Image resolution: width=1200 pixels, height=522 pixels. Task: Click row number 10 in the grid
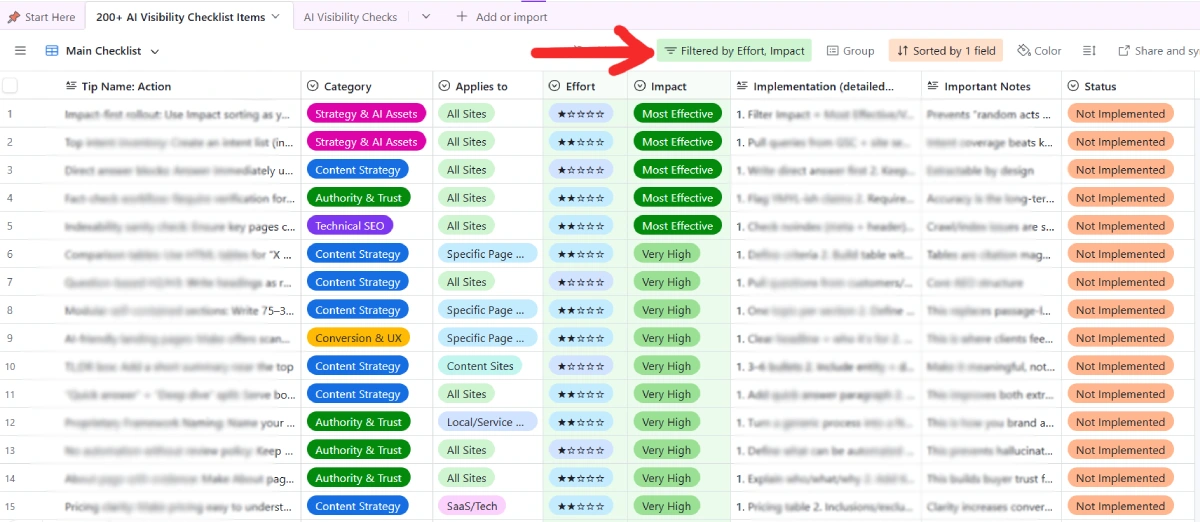(10, 366)
